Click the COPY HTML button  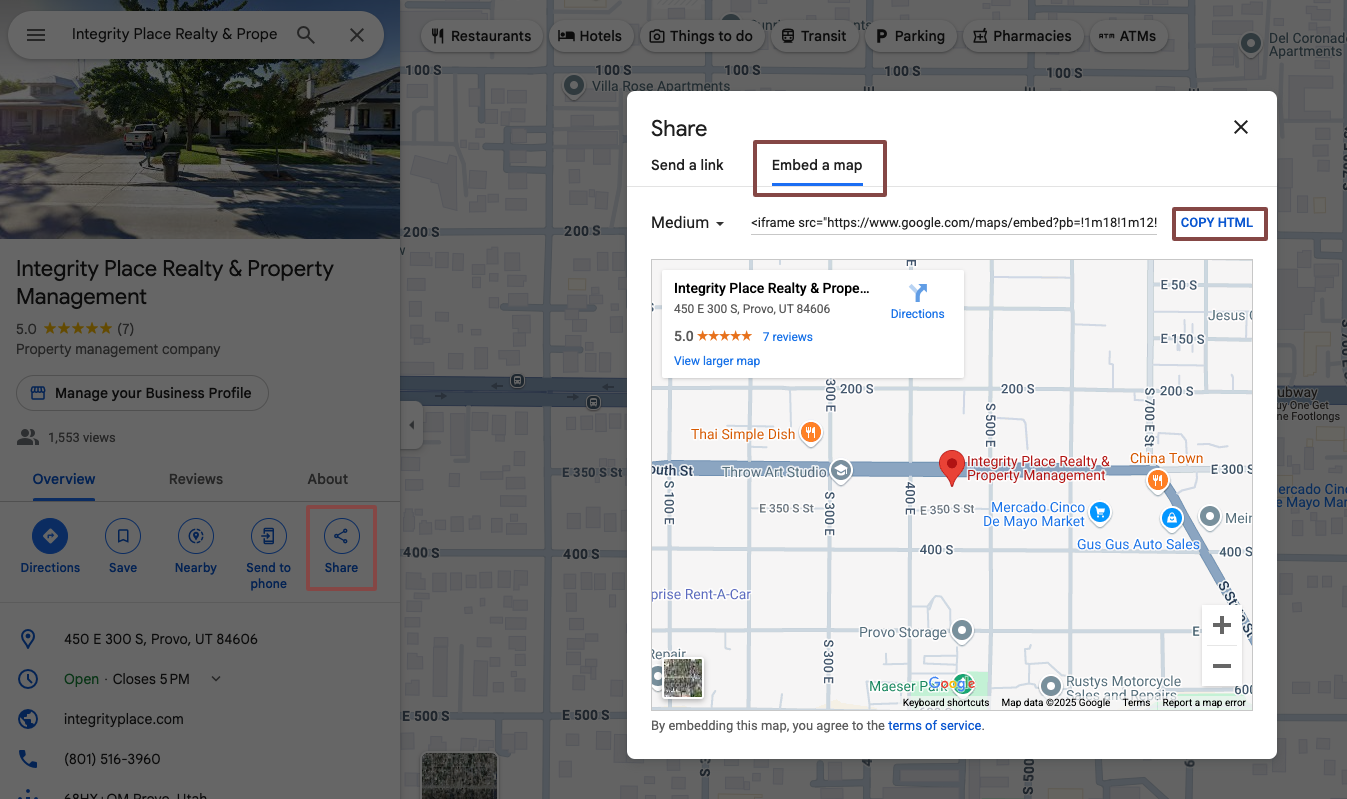[x=1217, y=223]
